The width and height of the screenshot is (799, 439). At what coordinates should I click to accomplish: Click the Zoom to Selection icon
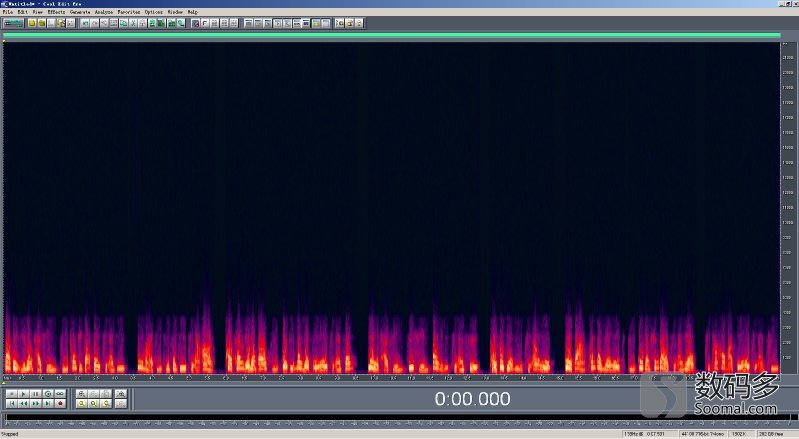coord(121,394)
